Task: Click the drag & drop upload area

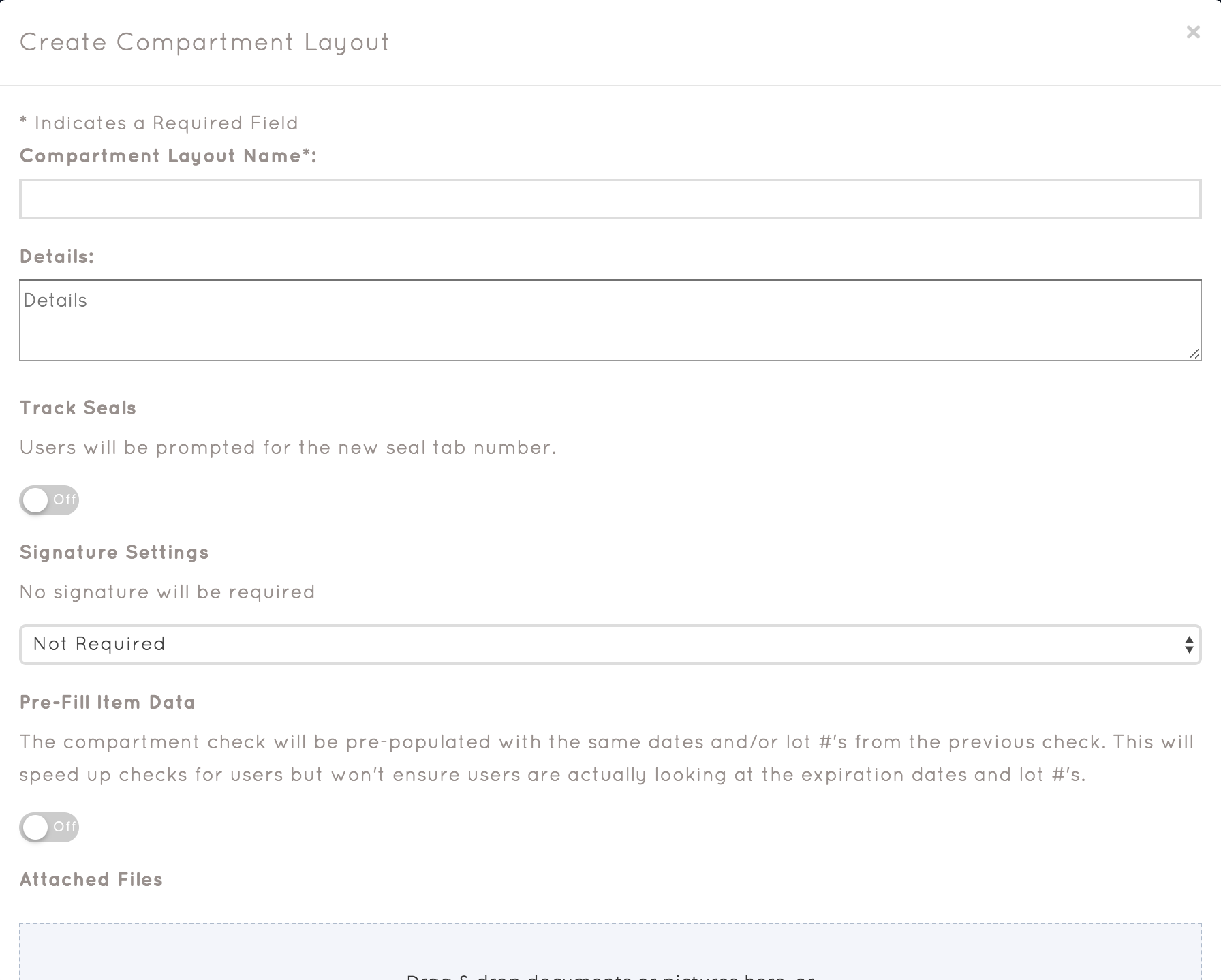Action: (610, 954)
